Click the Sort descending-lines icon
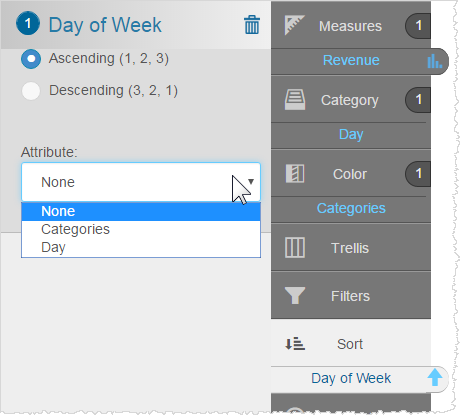The image size is (460, 415). [295, 344]
